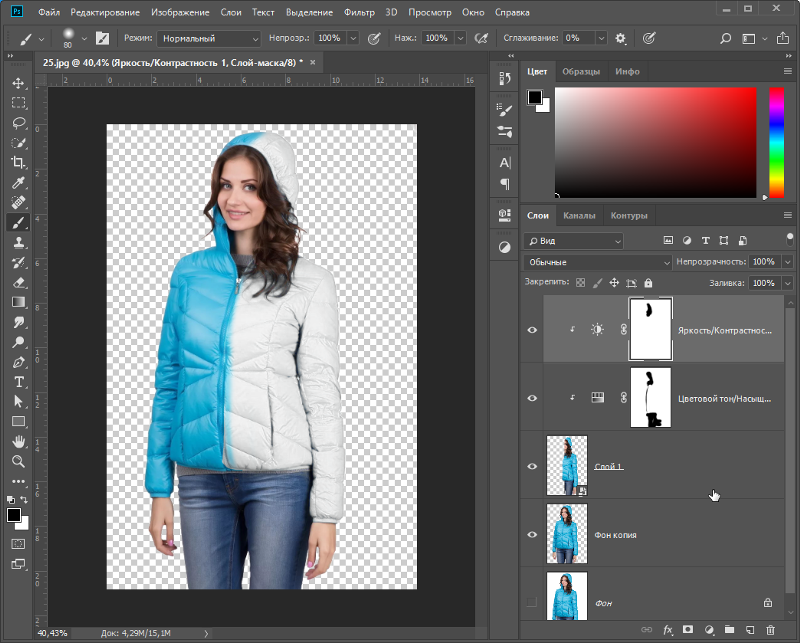Select the Dodge tool
Viewport: 800px width, 643px height.
[x=18, y=342]
